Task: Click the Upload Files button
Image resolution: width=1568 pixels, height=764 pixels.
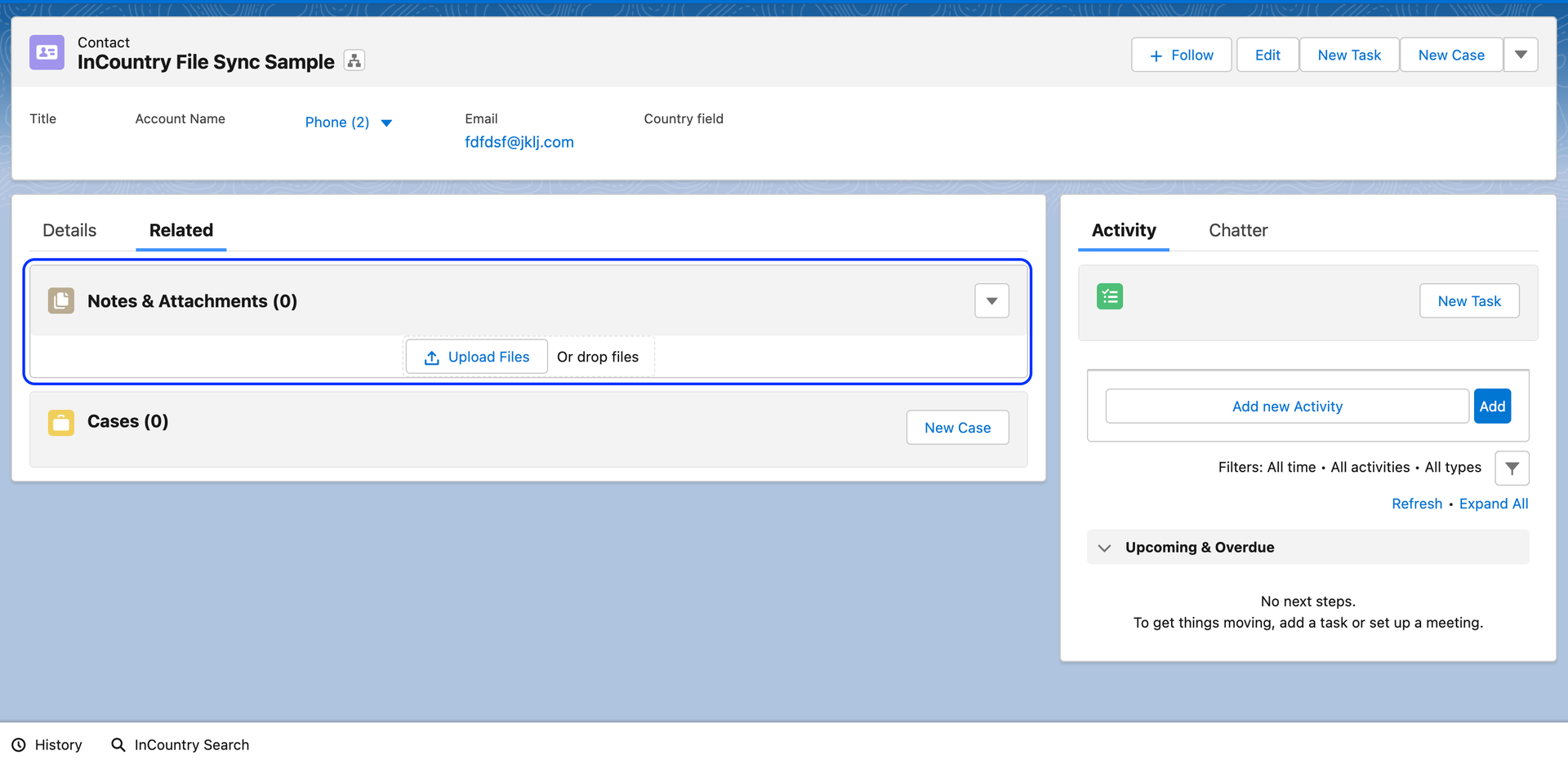Action: point(477,357)
